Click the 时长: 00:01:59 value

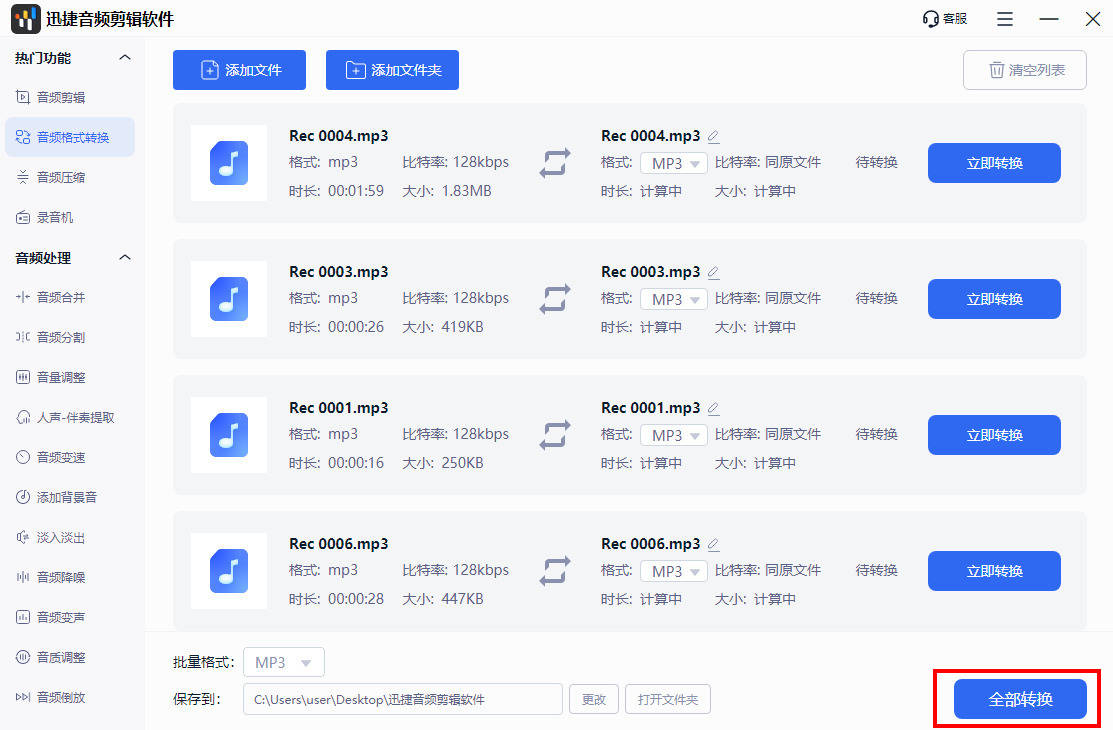(336, 191)
